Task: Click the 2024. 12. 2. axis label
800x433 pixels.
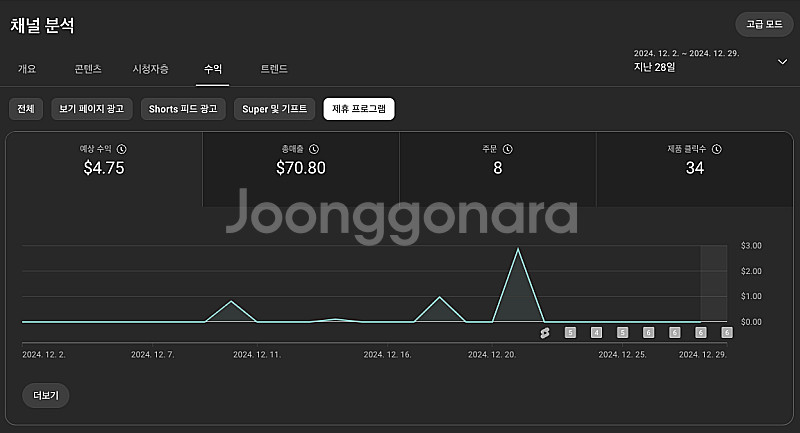Action: tap(44, 354)
